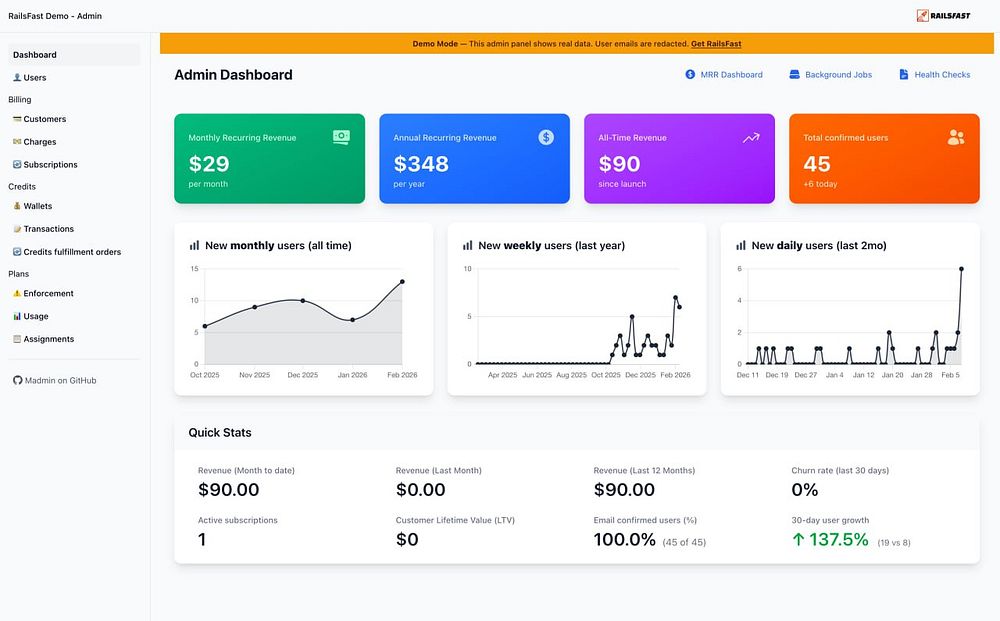
Task: Click the GitHub logo icon in sidebar
Action: coord(17,381)
